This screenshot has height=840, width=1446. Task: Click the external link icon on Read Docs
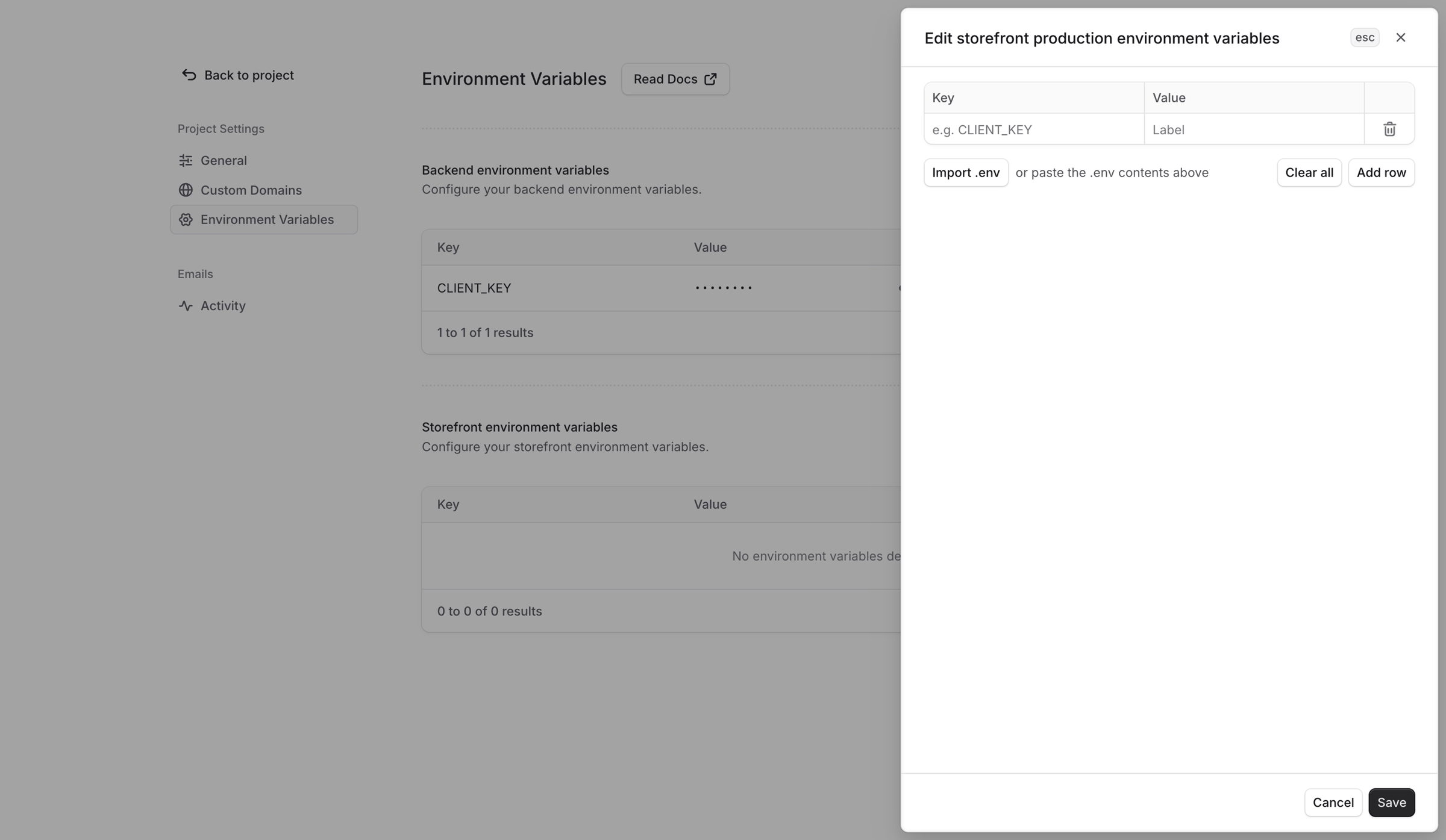[710, 79]
